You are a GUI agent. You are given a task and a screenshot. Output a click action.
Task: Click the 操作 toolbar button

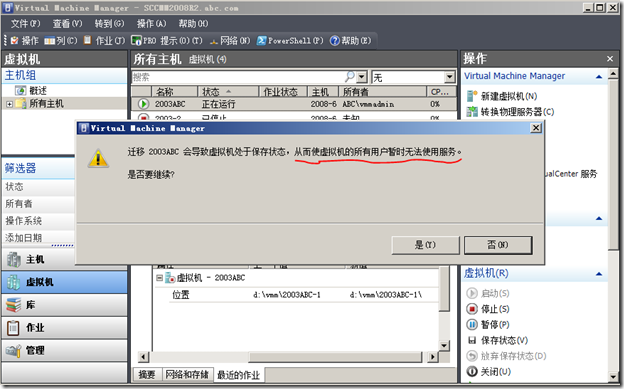(25, 41)
